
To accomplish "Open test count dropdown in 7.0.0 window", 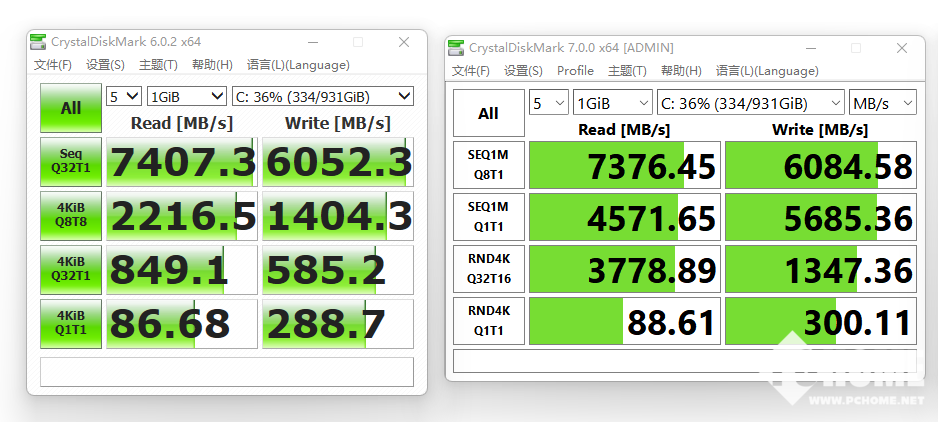I will tap(549, 103).
